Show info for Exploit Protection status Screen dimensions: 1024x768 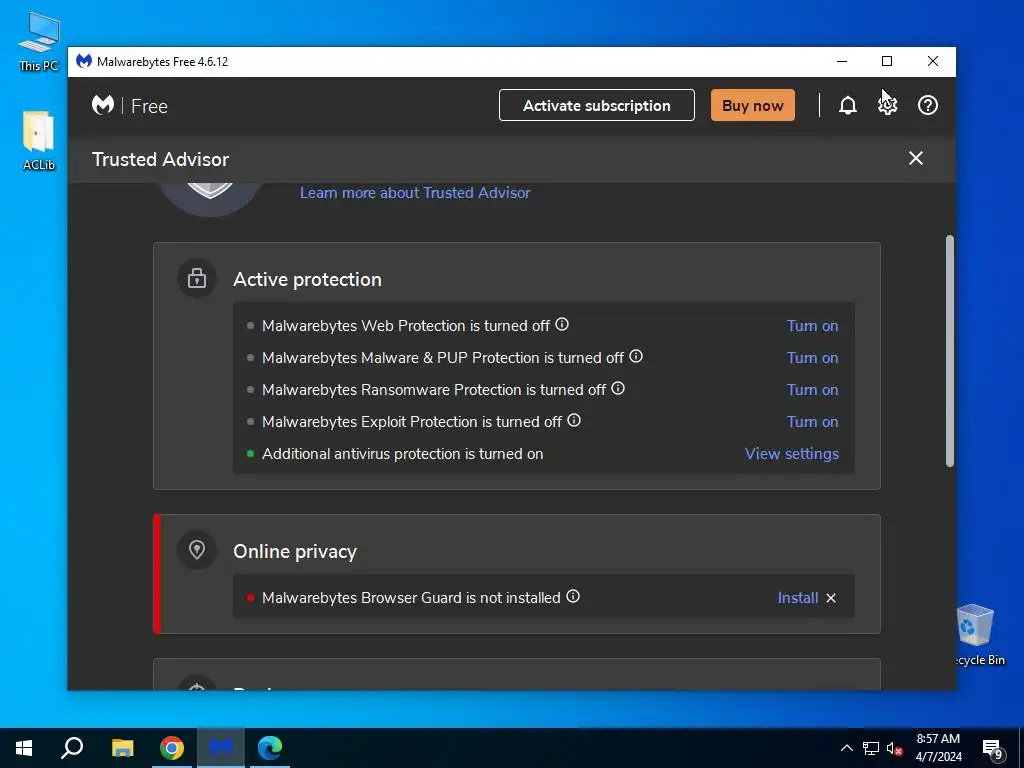tap(573, 420)
